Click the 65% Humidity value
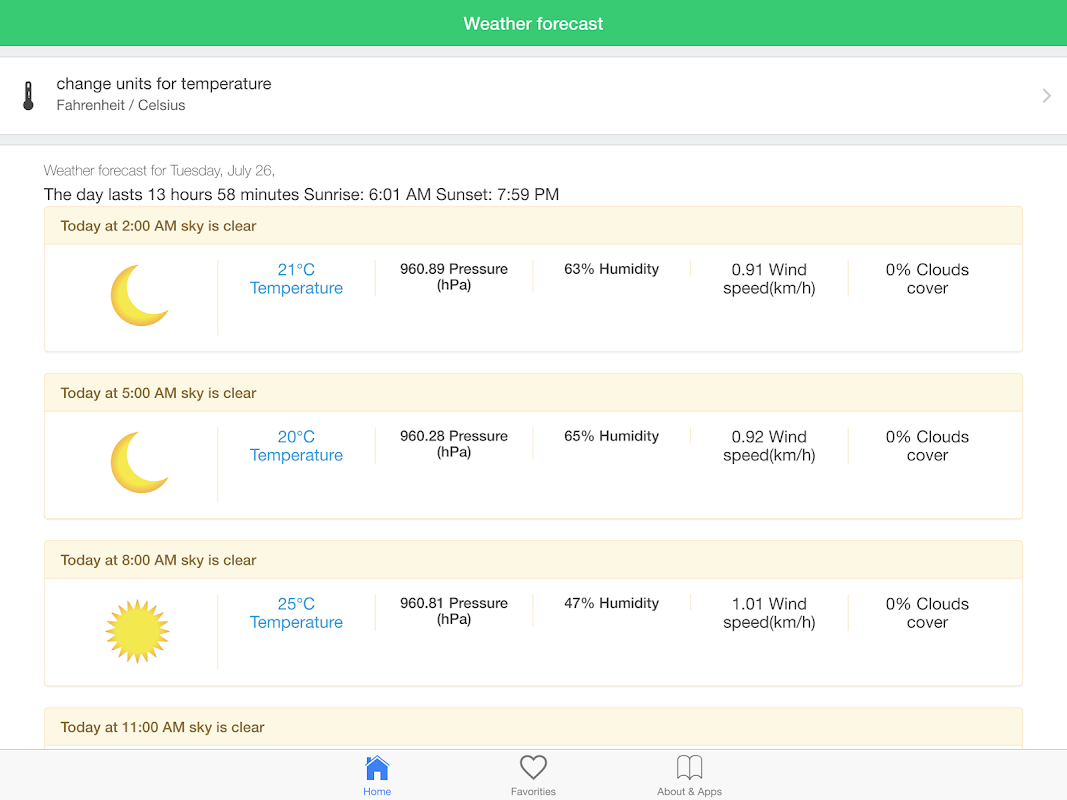 pos(611,436)
